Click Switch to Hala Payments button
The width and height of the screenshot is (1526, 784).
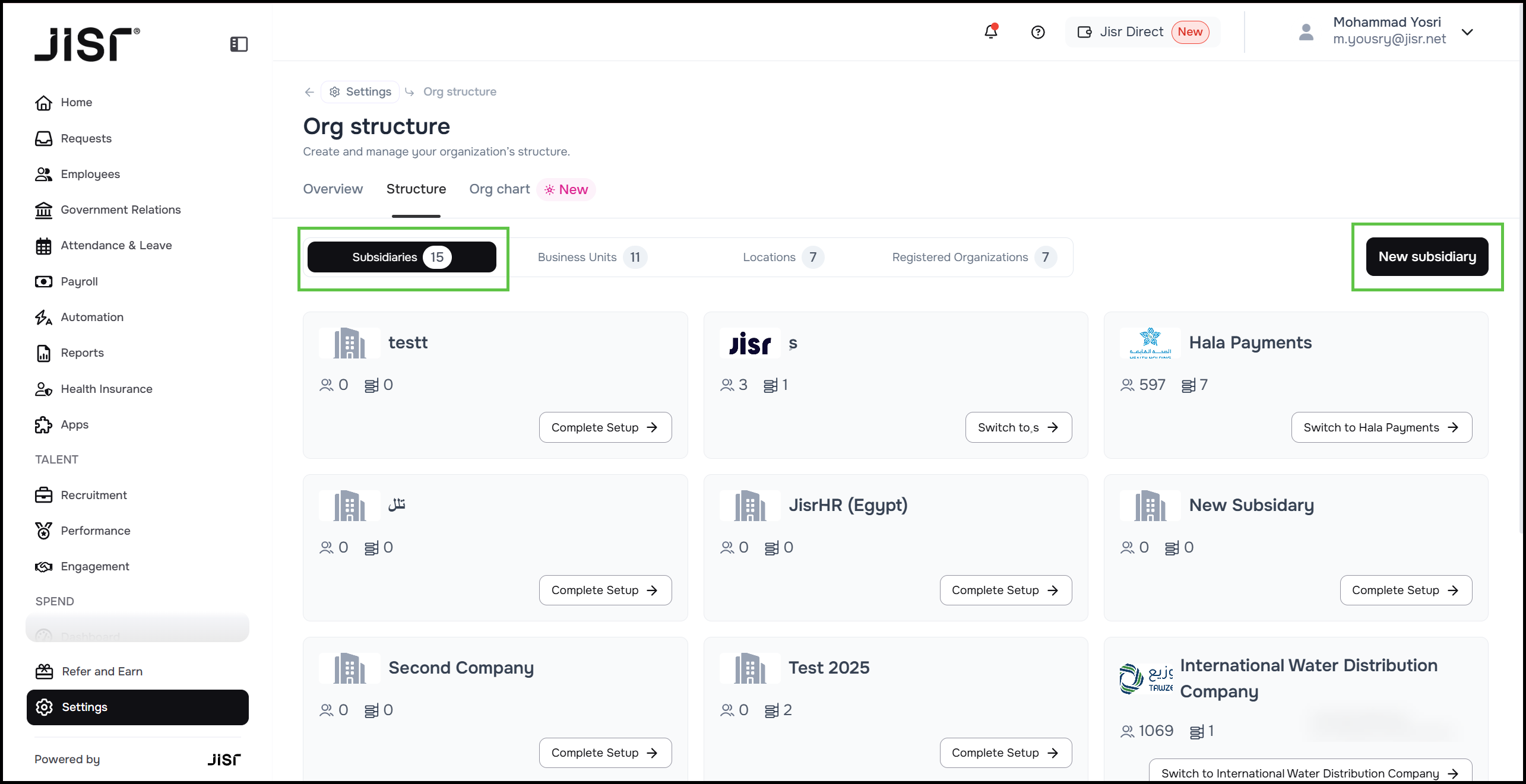pos(1381,427)
